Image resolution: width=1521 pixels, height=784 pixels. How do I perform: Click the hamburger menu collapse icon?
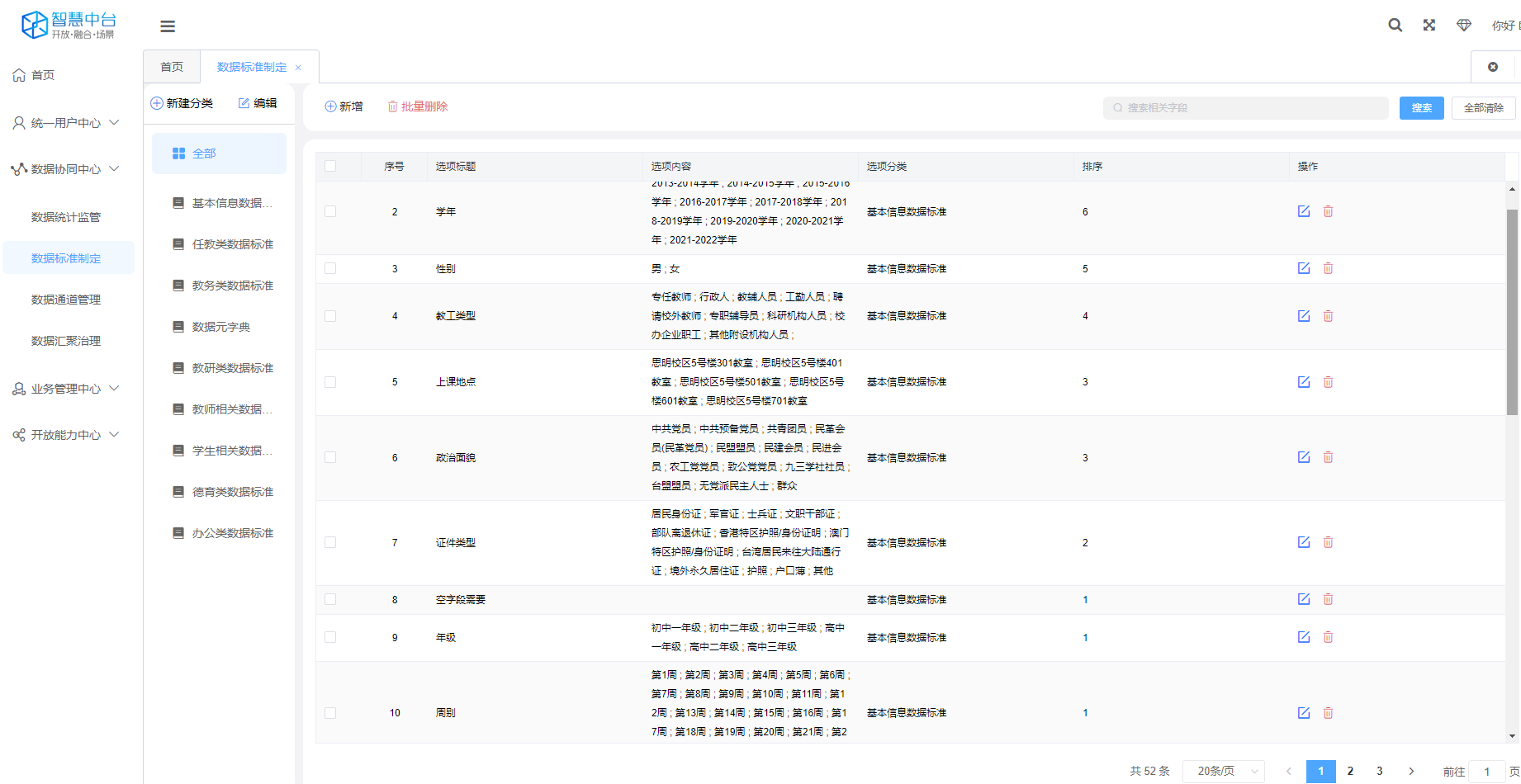tap(168, 26)
